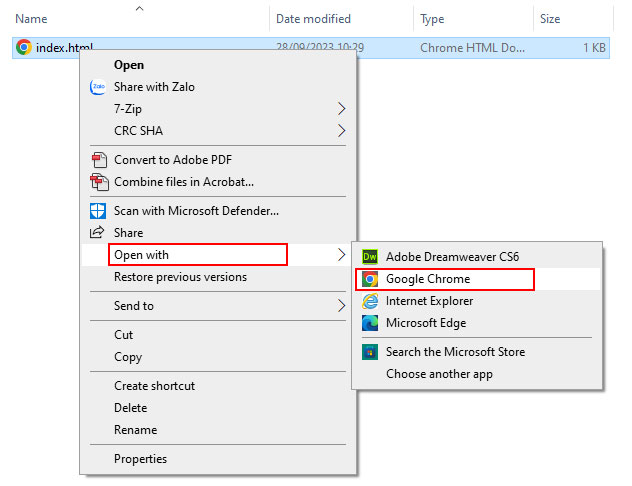Viewport: 632px width, 486px height.
Task: Expand the CRC SHA submenu arrow
Action: (x=341, y=131)
